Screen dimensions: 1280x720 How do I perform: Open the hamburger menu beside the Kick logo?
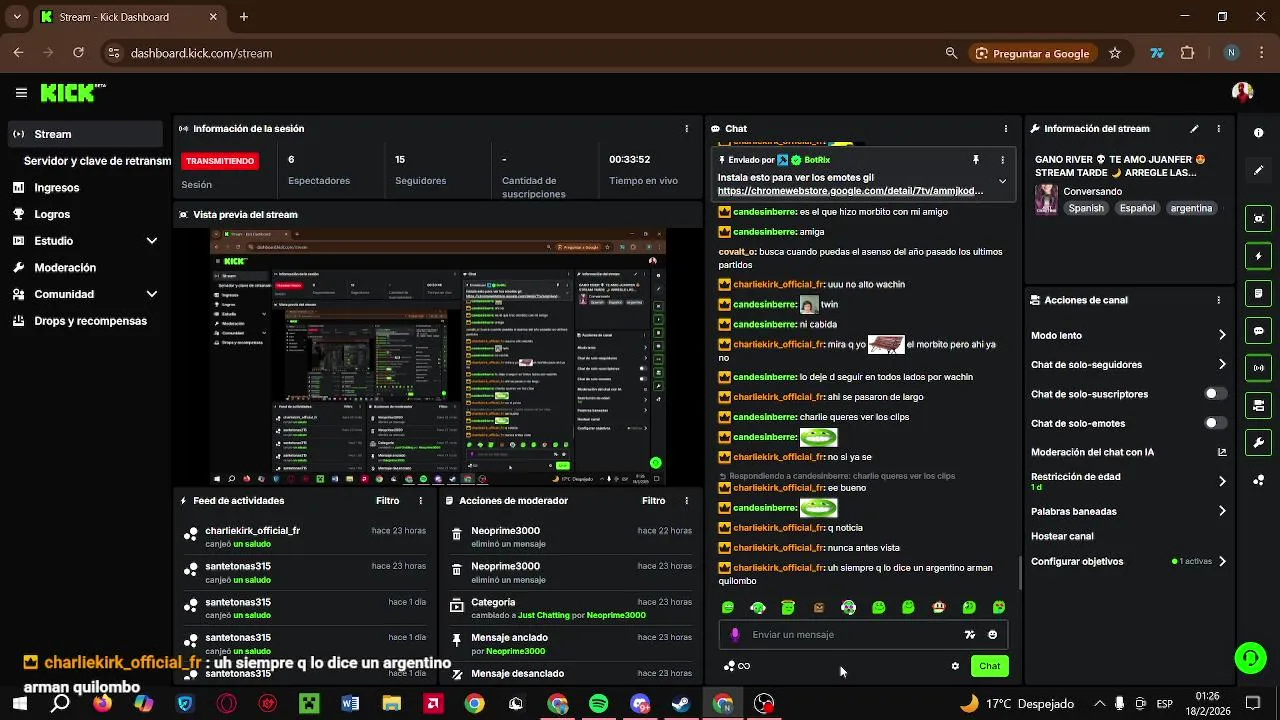pyautogui.click(x=21, y=93)
